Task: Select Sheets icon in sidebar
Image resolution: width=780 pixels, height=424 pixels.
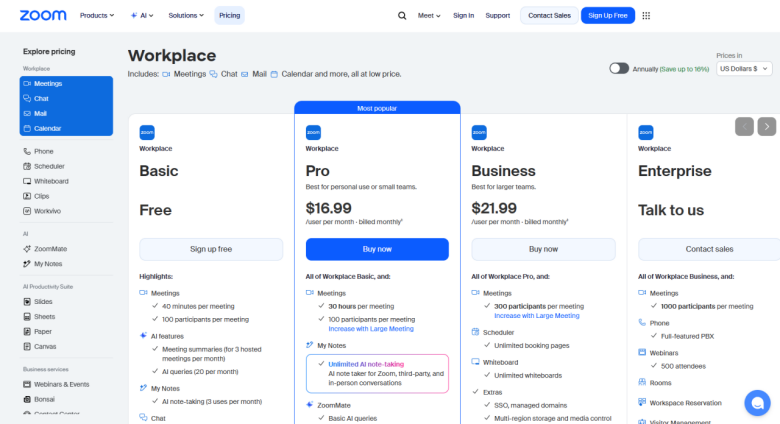Action: pyautogui.click(x=27, y=317)
